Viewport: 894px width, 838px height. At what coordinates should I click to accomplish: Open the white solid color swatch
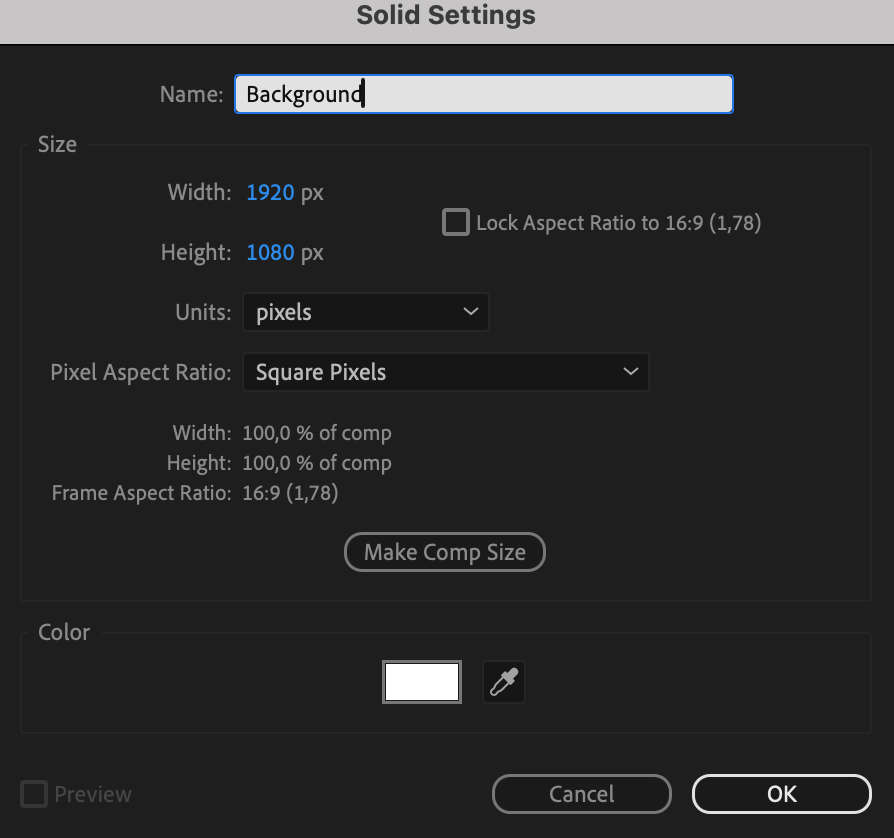click(x=422, y=683)
